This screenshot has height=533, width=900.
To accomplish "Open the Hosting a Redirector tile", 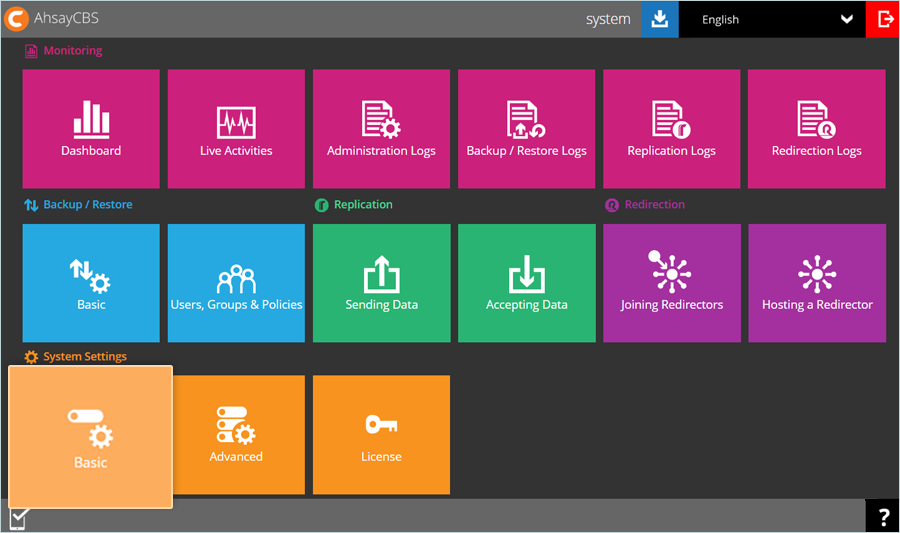I will (817, 283).
